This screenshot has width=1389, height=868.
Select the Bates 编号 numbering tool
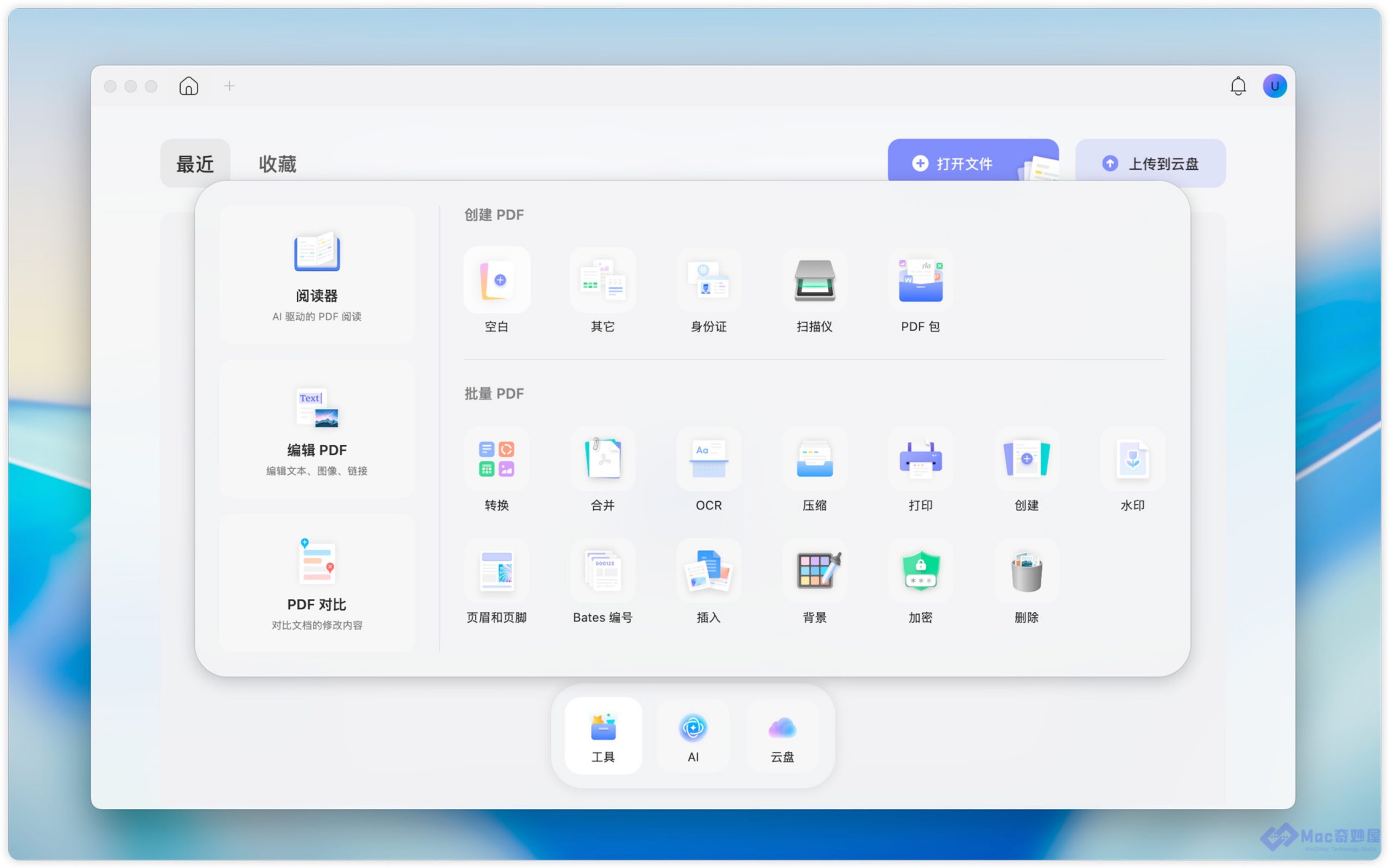coord(603,571)
